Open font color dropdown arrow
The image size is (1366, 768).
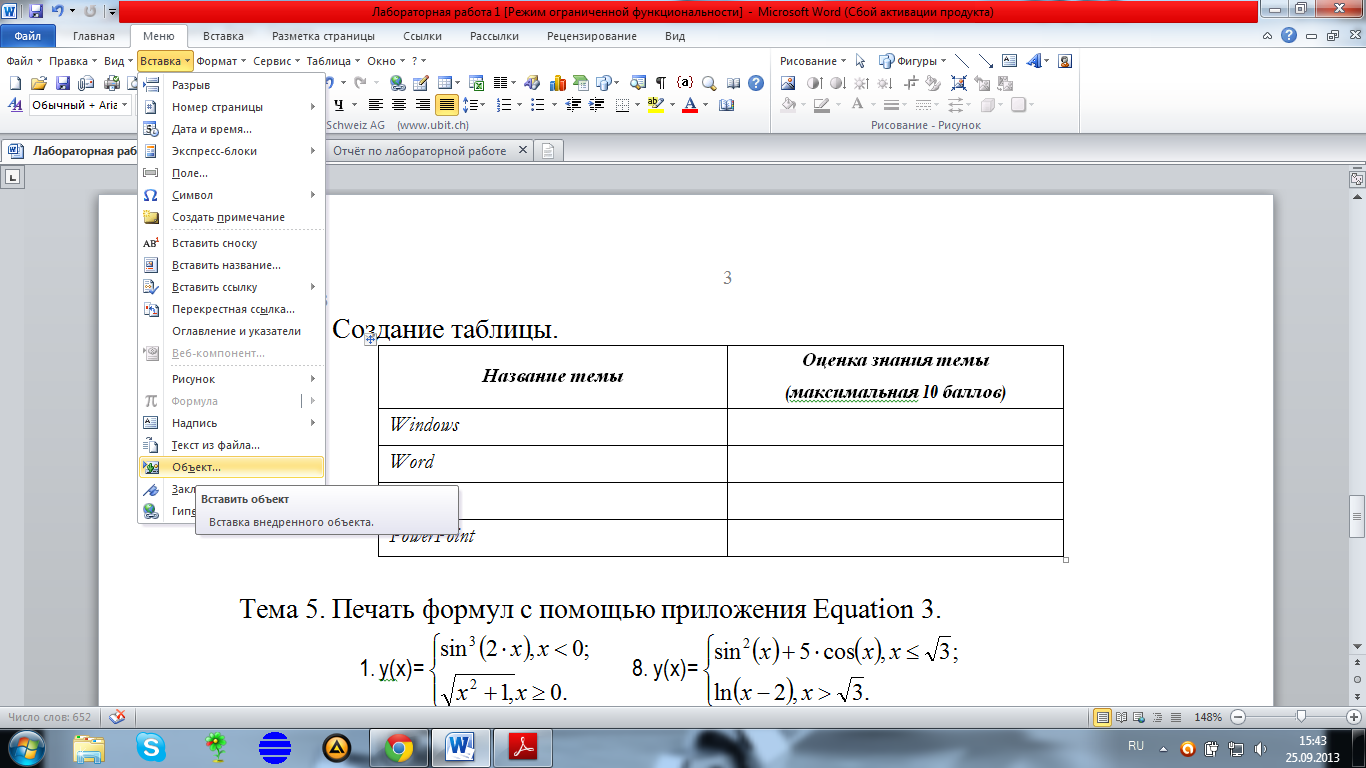click(705, 104)
